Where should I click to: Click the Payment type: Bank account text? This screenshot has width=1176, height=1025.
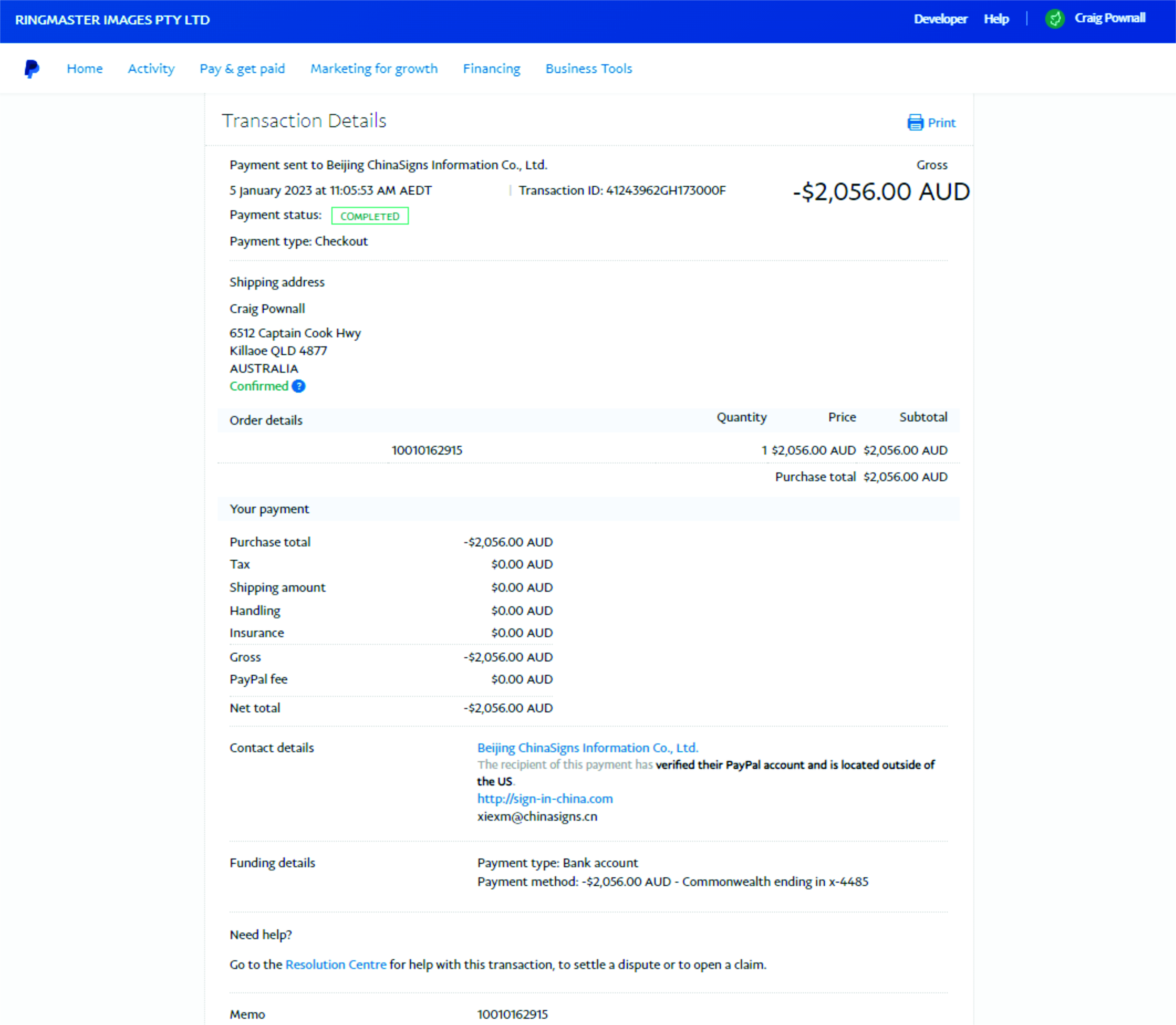(557, 863)
